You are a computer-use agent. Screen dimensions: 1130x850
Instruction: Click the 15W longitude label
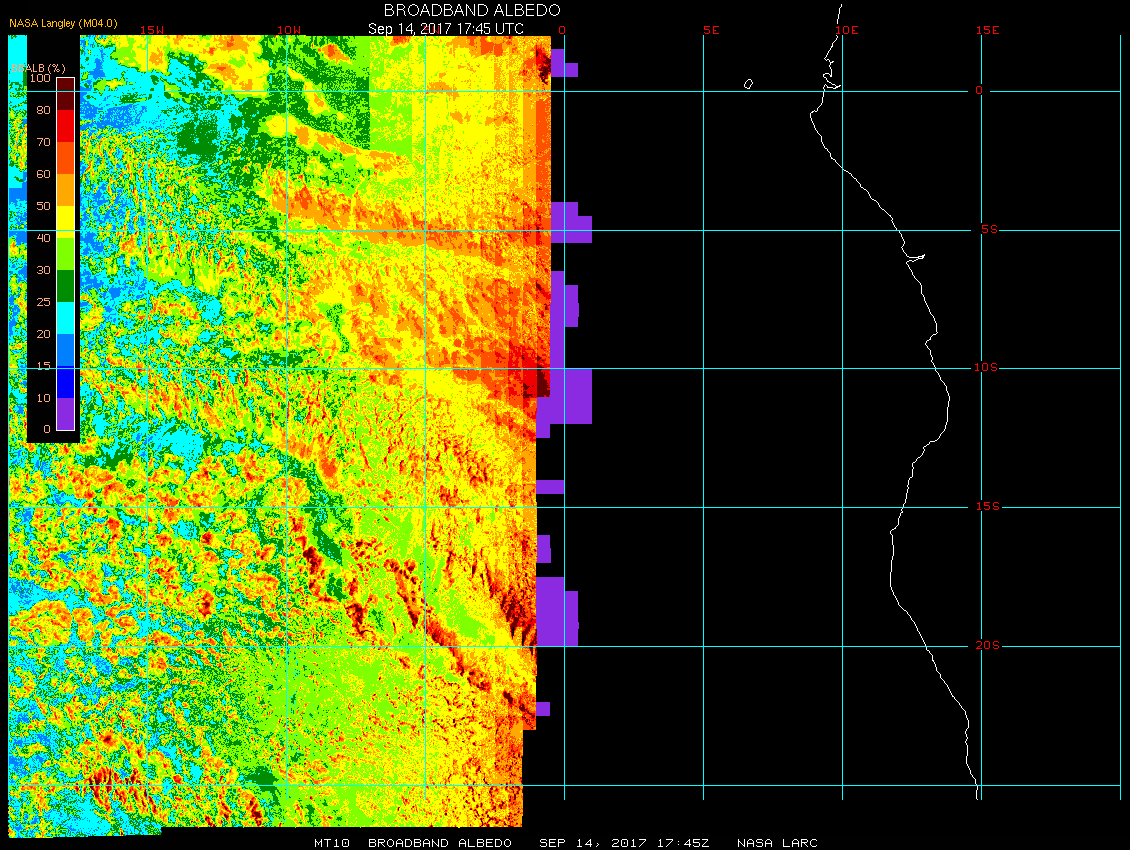click(151, 30)
